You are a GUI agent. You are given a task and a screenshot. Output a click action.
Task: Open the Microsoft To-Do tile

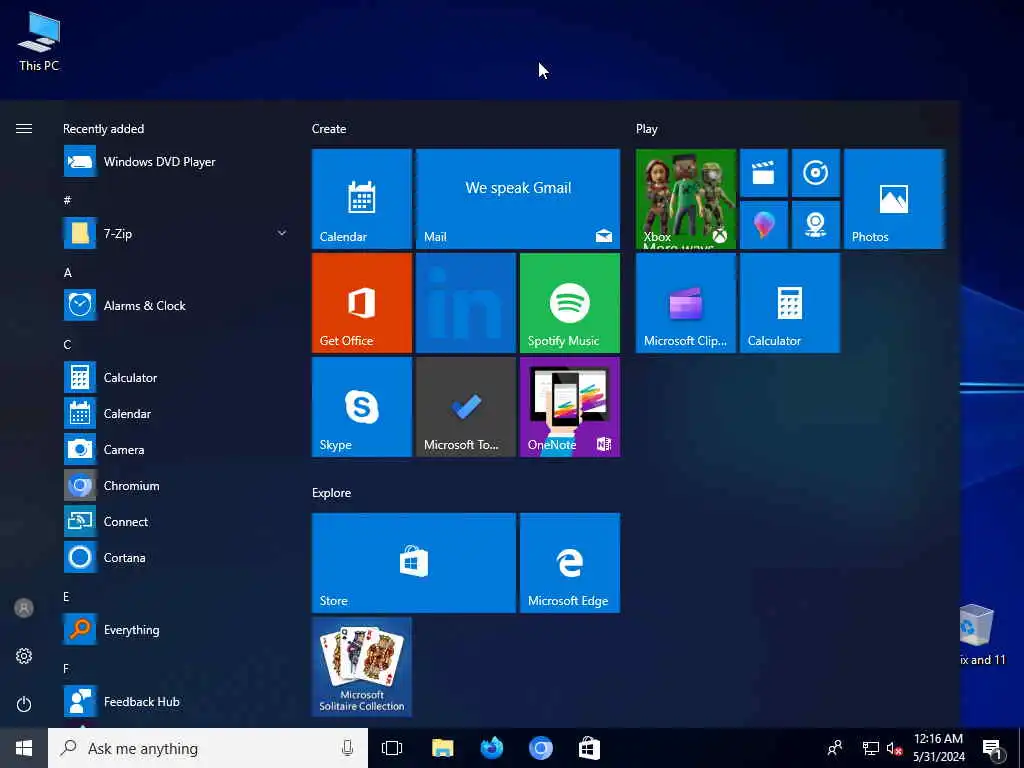pos(466,407)
